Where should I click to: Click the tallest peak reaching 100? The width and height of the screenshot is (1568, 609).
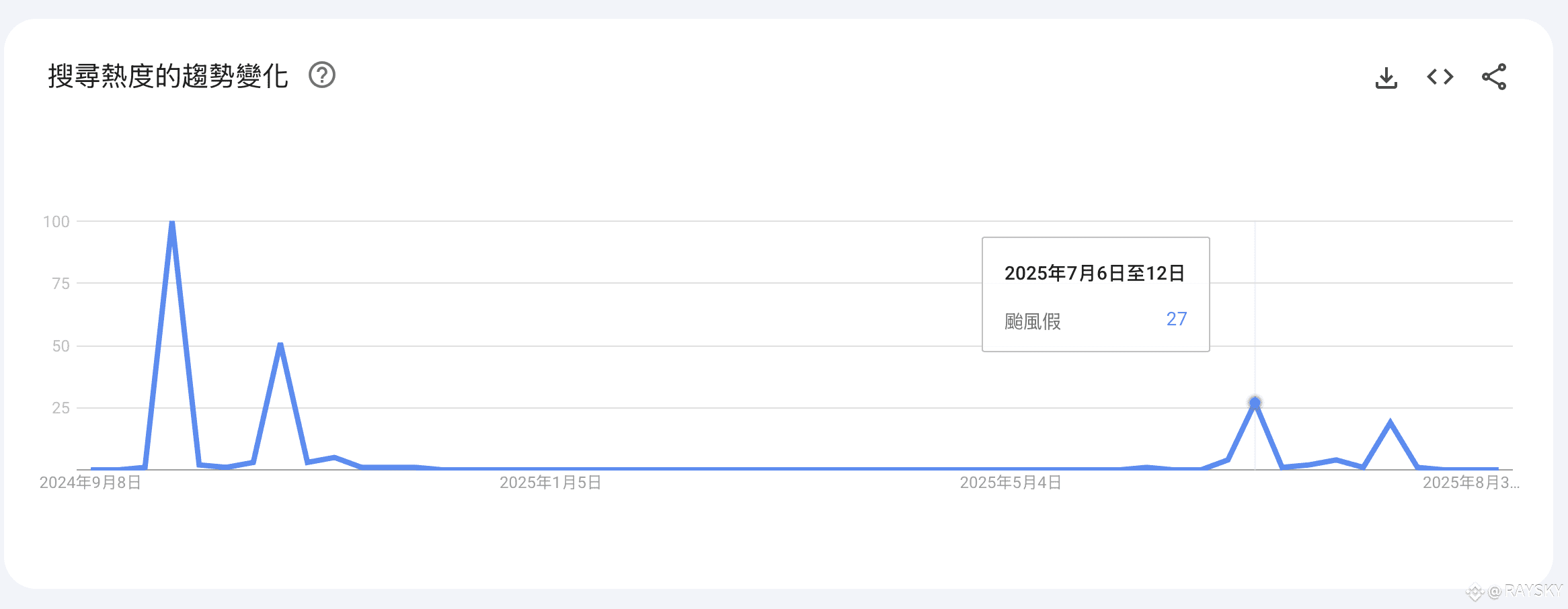tap(172, 224)
